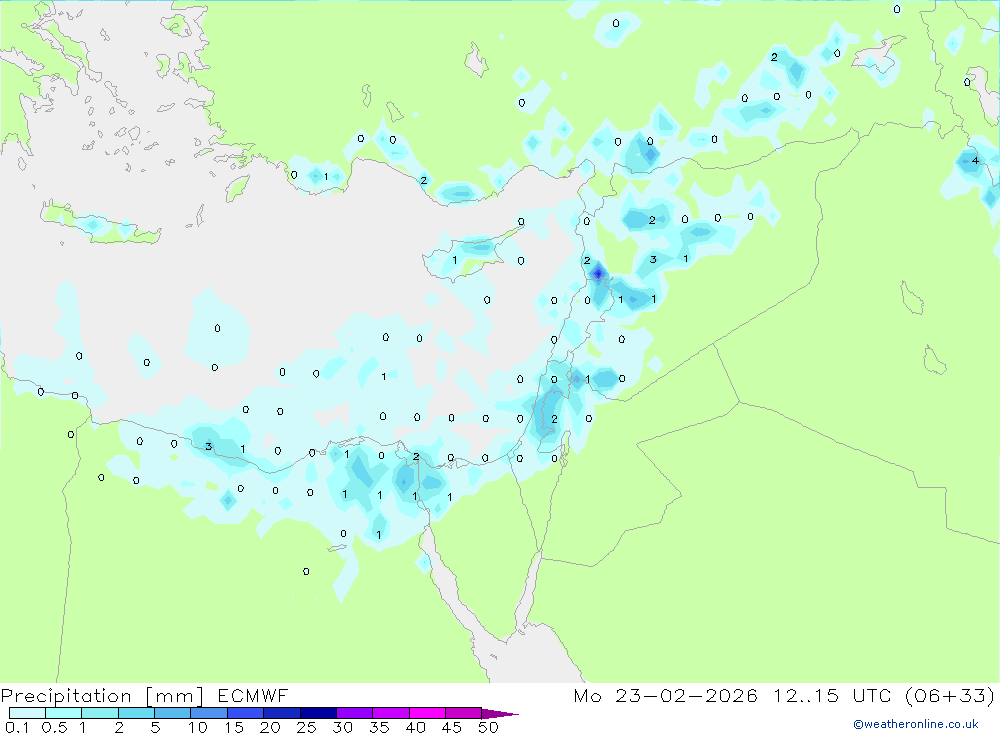Click the '5' legend scale label
The width and height of the screenshot is (1000, 733).
[155, 727]
